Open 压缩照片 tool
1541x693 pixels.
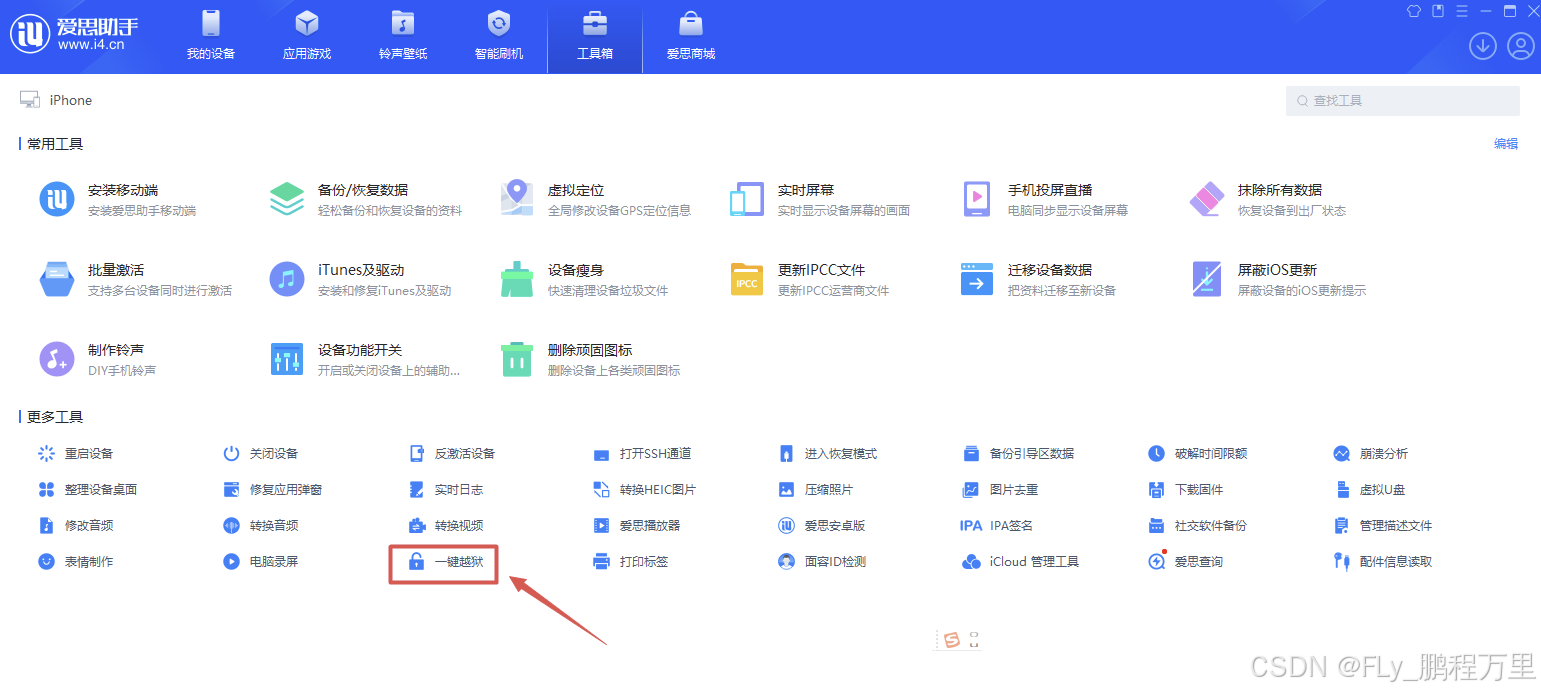click(816, 489)
